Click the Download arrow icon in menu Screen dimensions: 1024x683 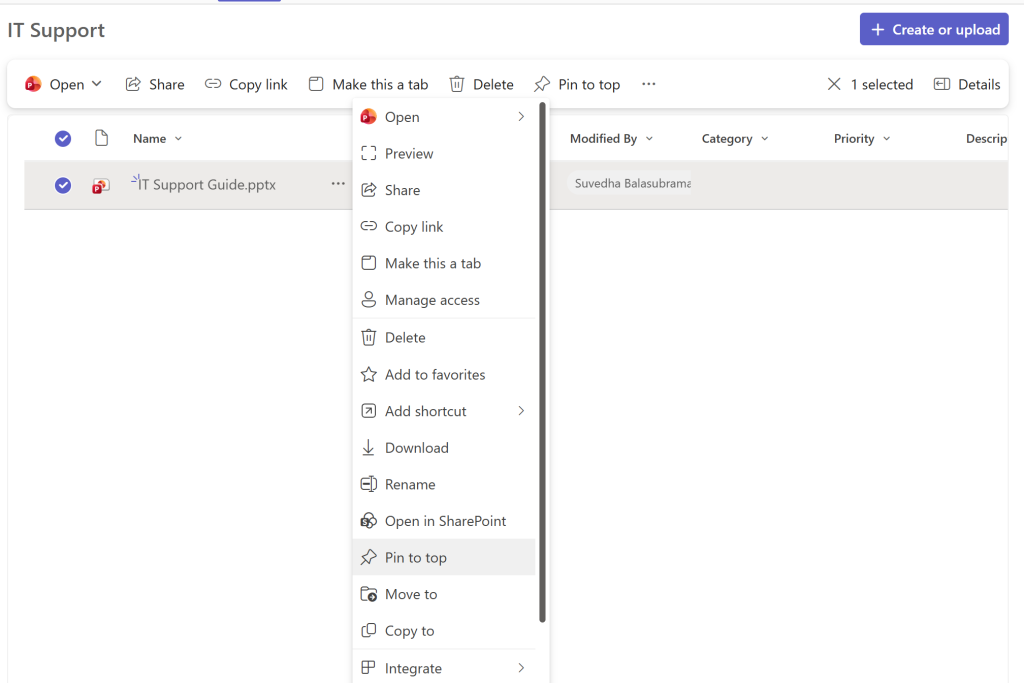368,447
